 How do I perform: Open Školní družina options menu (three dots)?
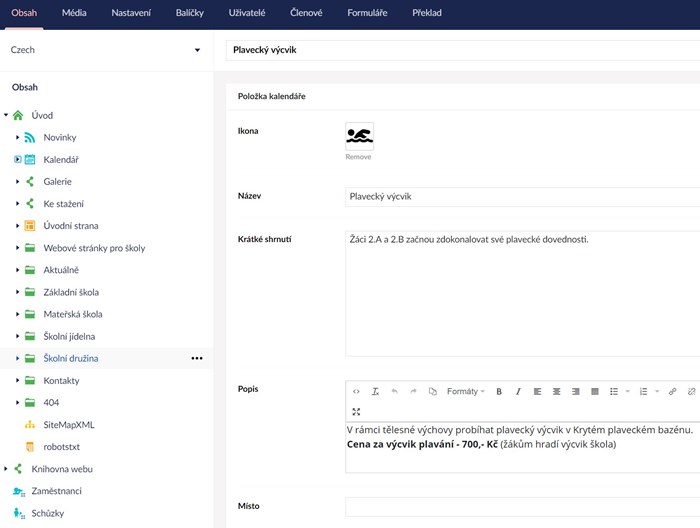196,358
